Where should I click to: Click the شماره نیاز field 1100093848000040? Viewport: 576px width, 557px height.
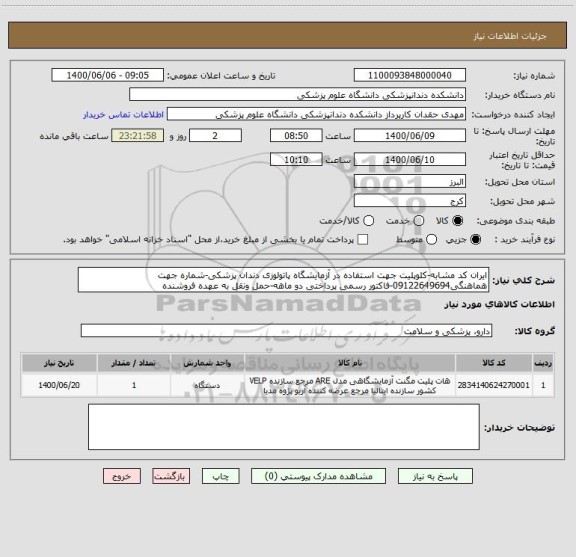tap(410, 75)
